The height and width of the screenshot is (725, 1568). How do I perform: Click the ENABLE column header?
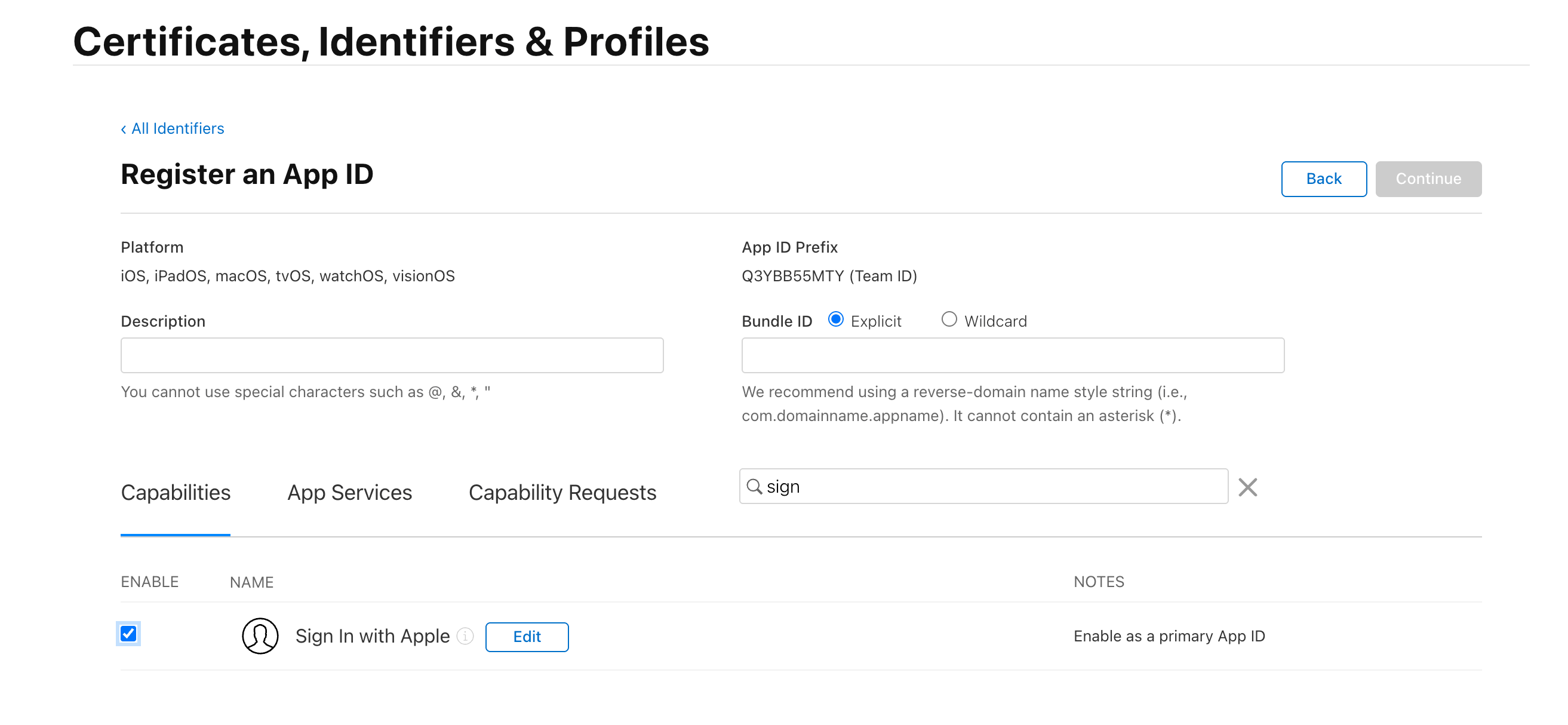pos(150,582)
